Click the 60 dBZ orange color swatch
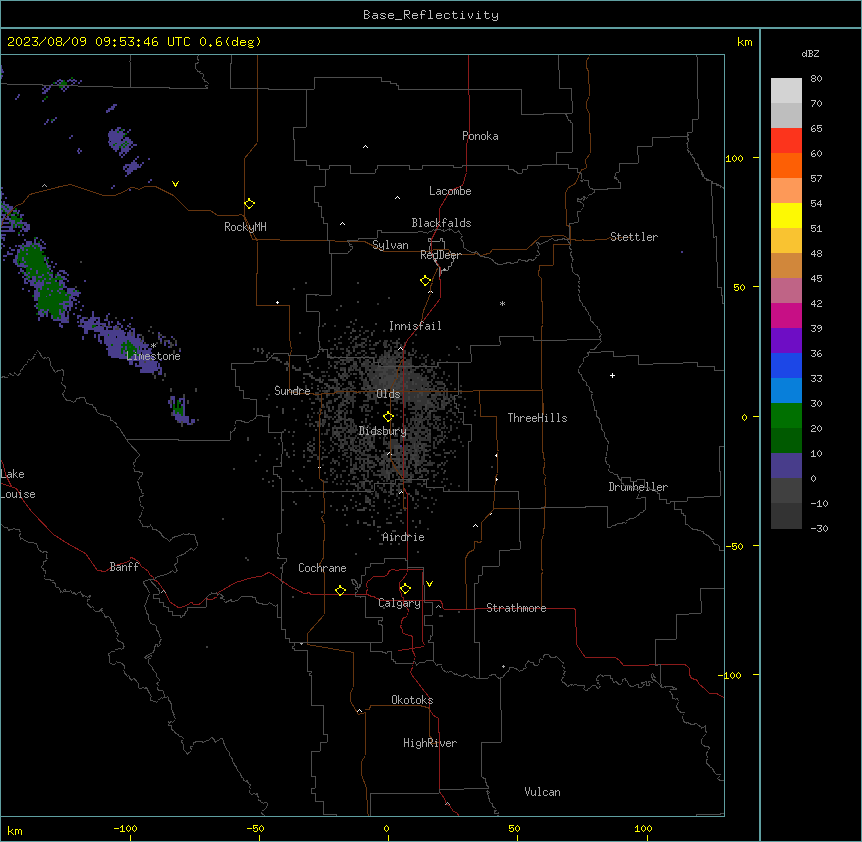The width and height of the screenshot is (862, 842). click(786, 165)
